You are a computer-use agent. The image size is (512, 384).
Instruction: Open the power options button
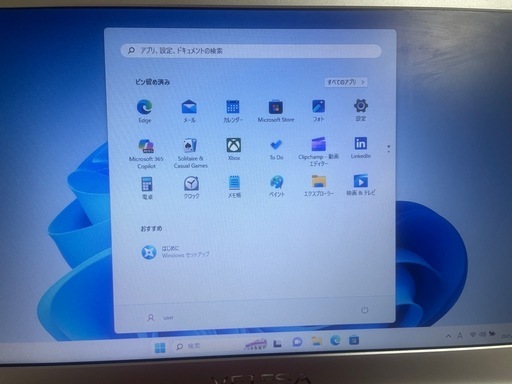[x=365, y=310]
